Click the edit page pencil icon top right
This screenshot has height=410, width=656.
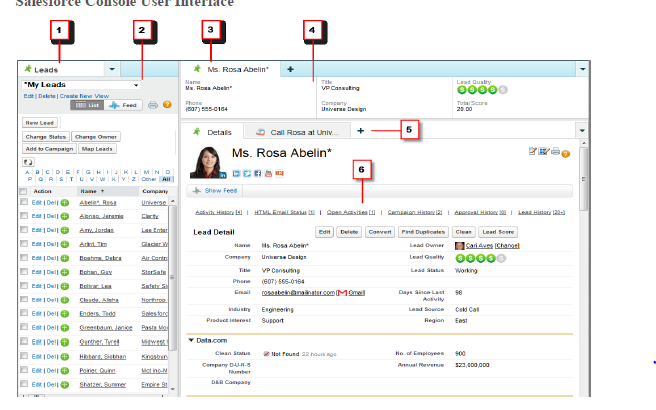(532, 151)
